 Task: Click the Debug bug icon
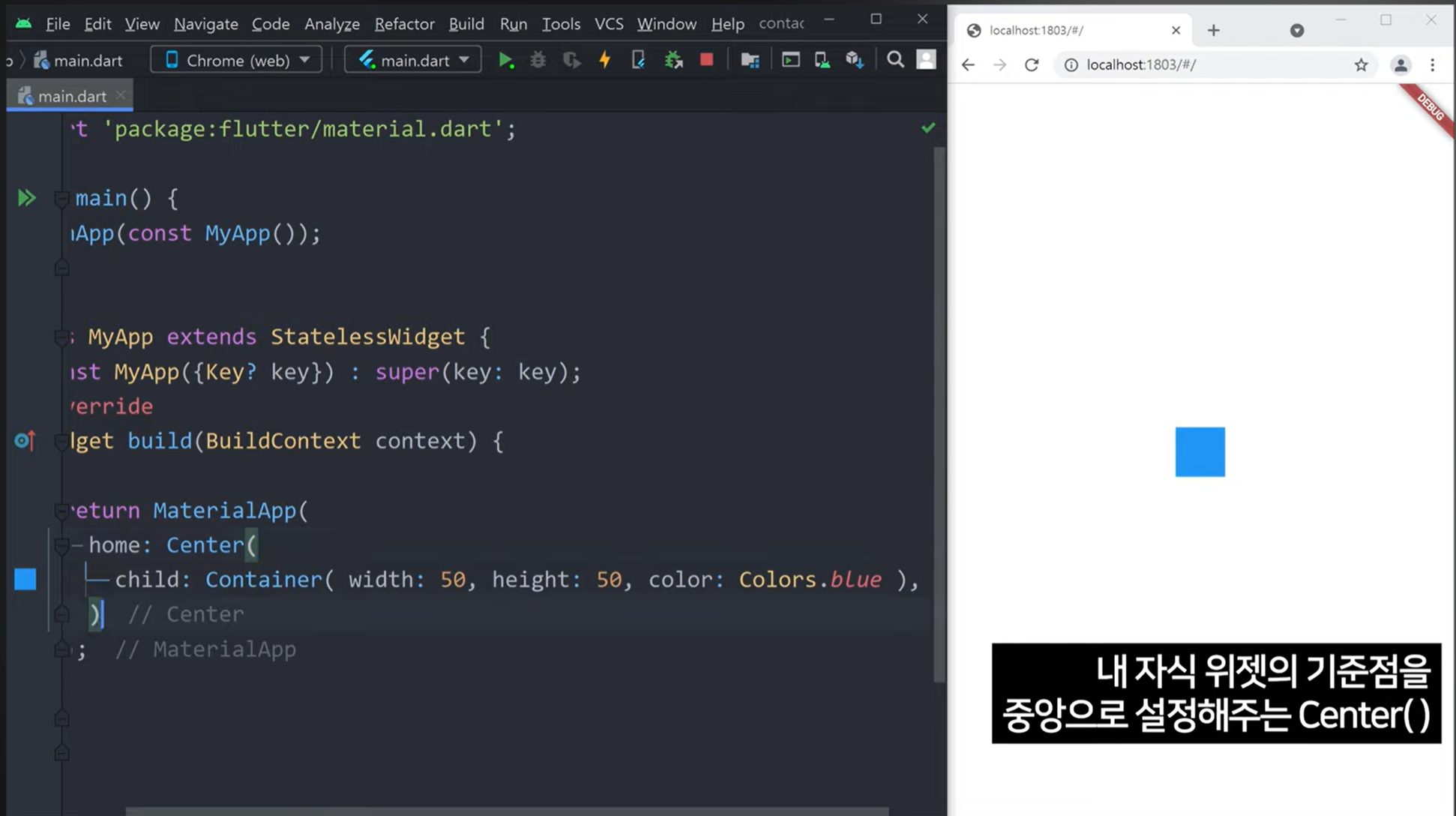click(538, 60)
